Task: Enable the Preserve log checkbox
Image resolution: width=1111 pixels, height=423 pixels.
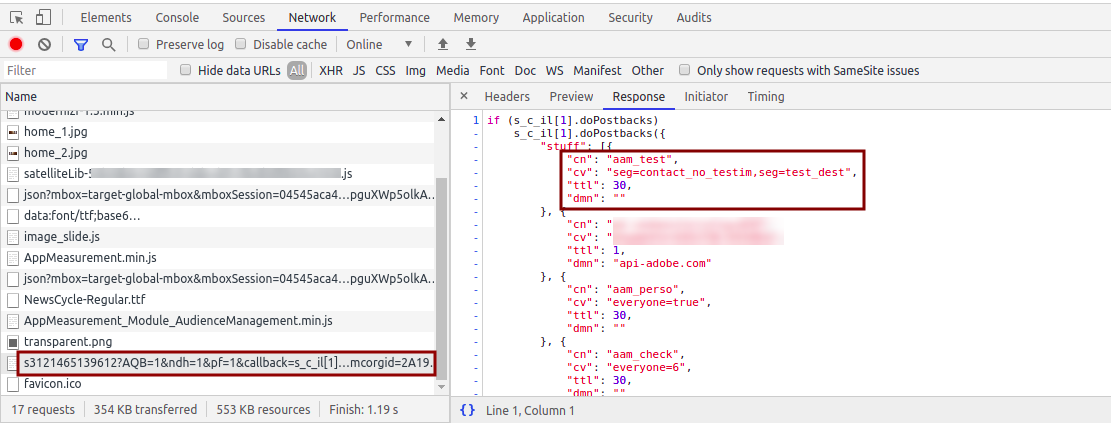Action: [144, 44]
